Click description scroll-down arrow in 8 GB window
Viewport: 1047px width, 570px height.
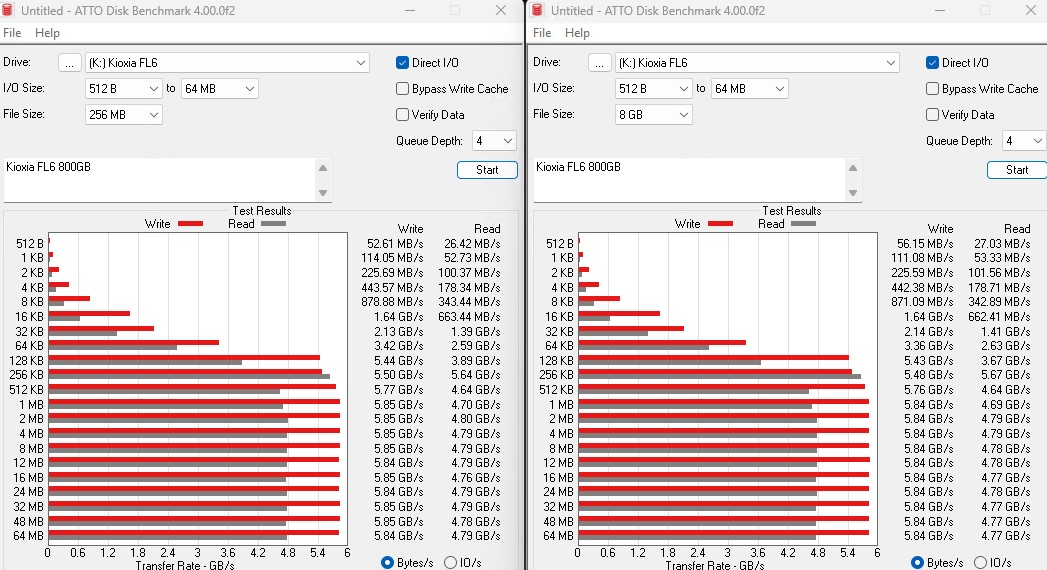coord(852,193)
